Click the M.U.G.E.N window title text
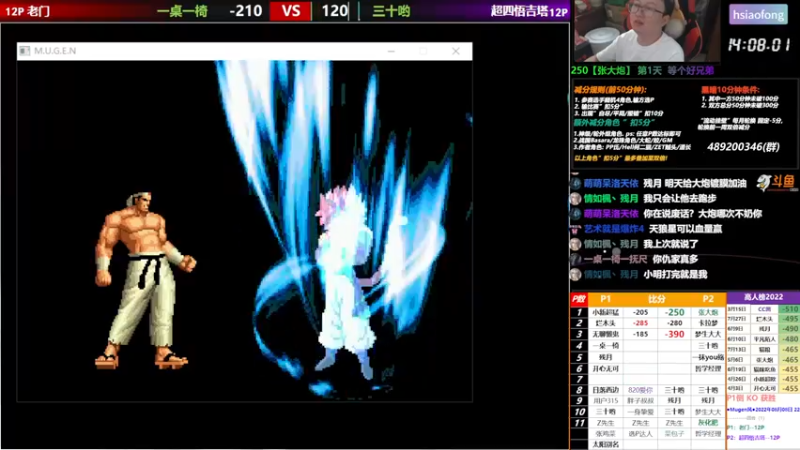 (x=55, y=51)
